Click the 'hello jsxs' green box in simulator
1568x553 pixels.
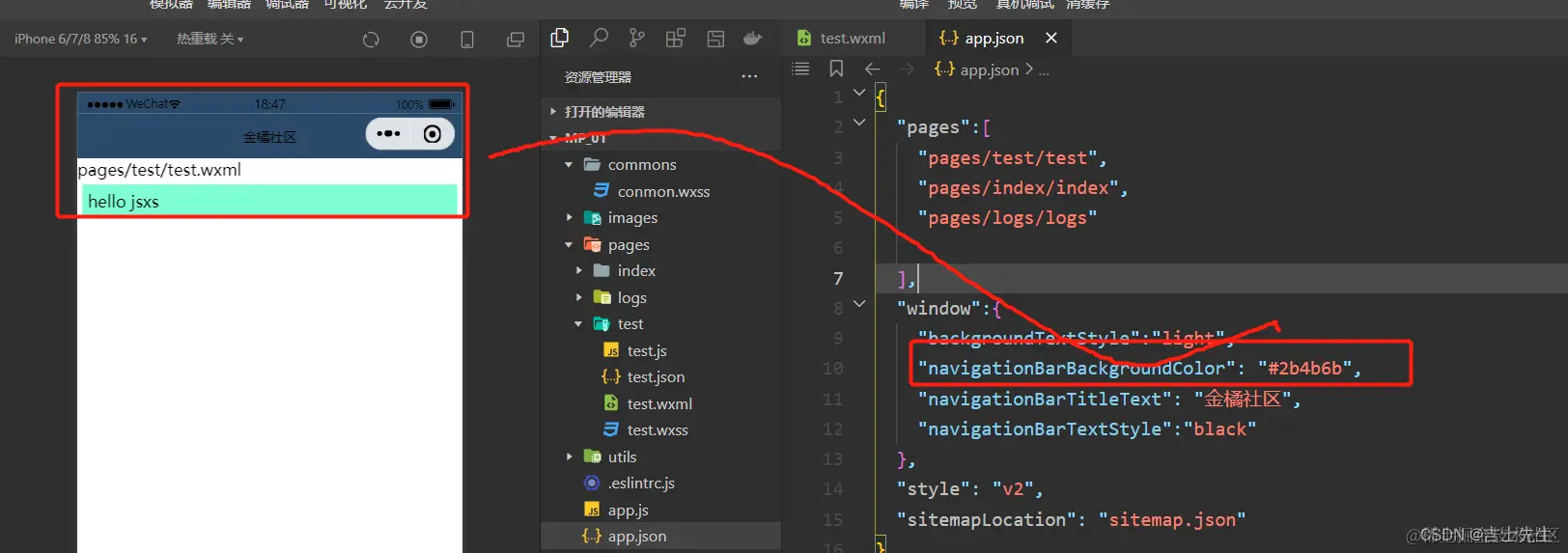click(x=269, y=201)
